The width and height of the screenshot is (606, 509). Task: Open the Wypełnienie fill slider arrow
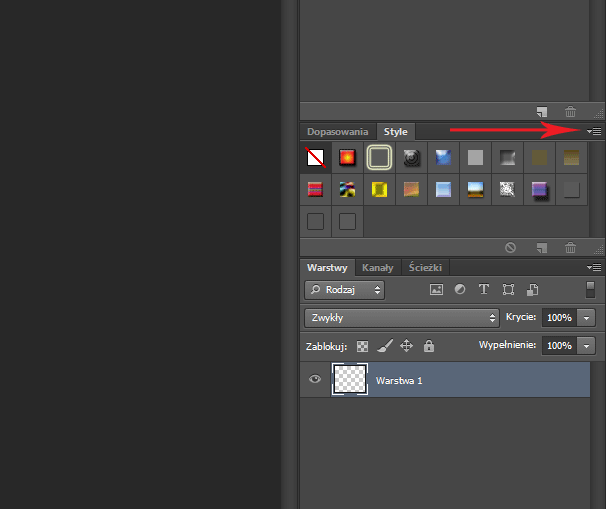pos(586,346)
